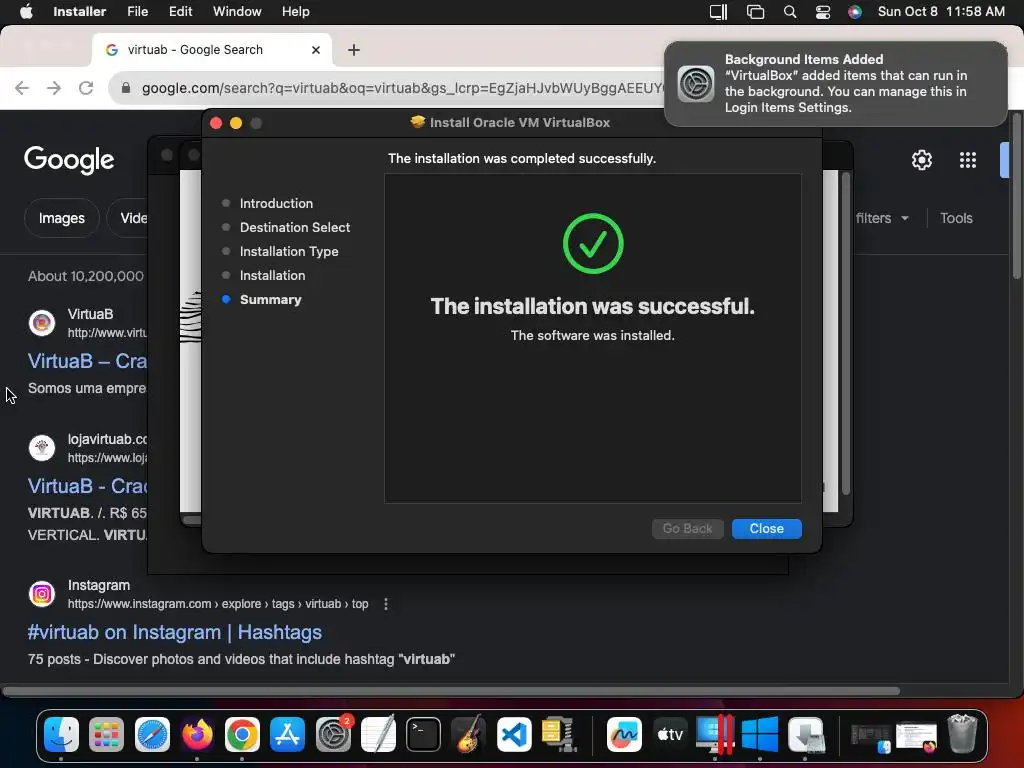Click the Destination Select installer step
This screenshot has width=1024, height=768.
pos(295,227)
